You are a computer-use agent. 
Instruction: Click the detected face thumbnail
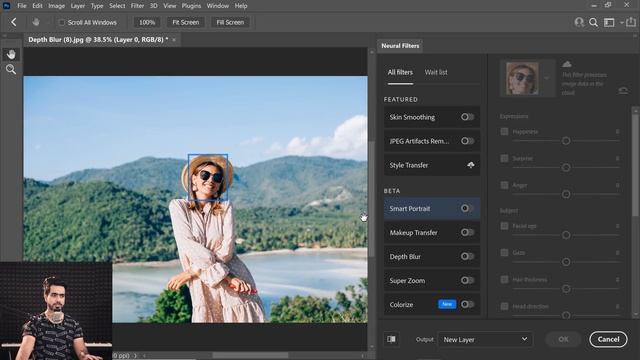click(x=522, y=78)
